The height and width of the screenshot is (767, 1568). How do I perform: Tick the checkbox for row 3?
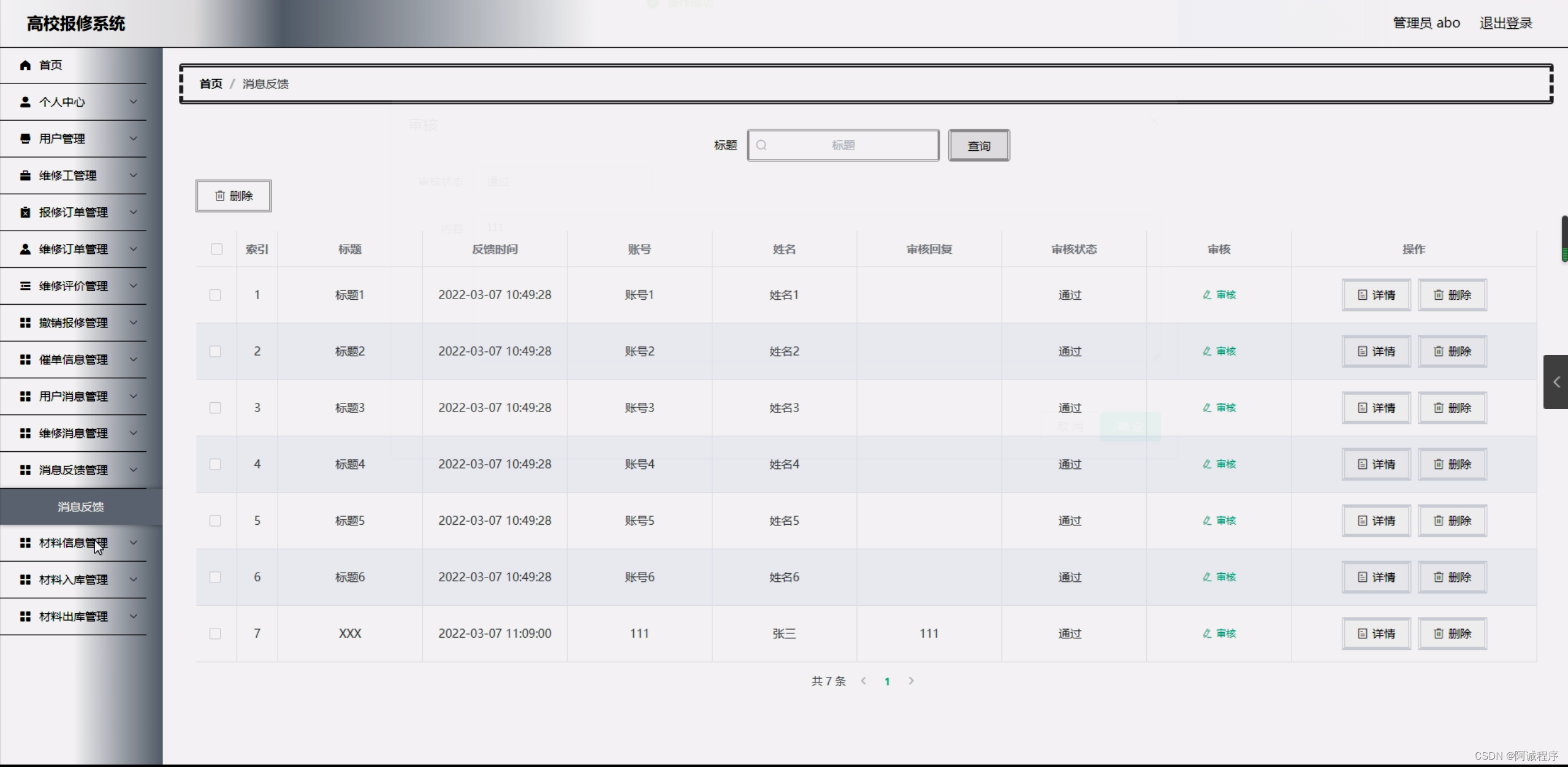(x=215, y=408)
